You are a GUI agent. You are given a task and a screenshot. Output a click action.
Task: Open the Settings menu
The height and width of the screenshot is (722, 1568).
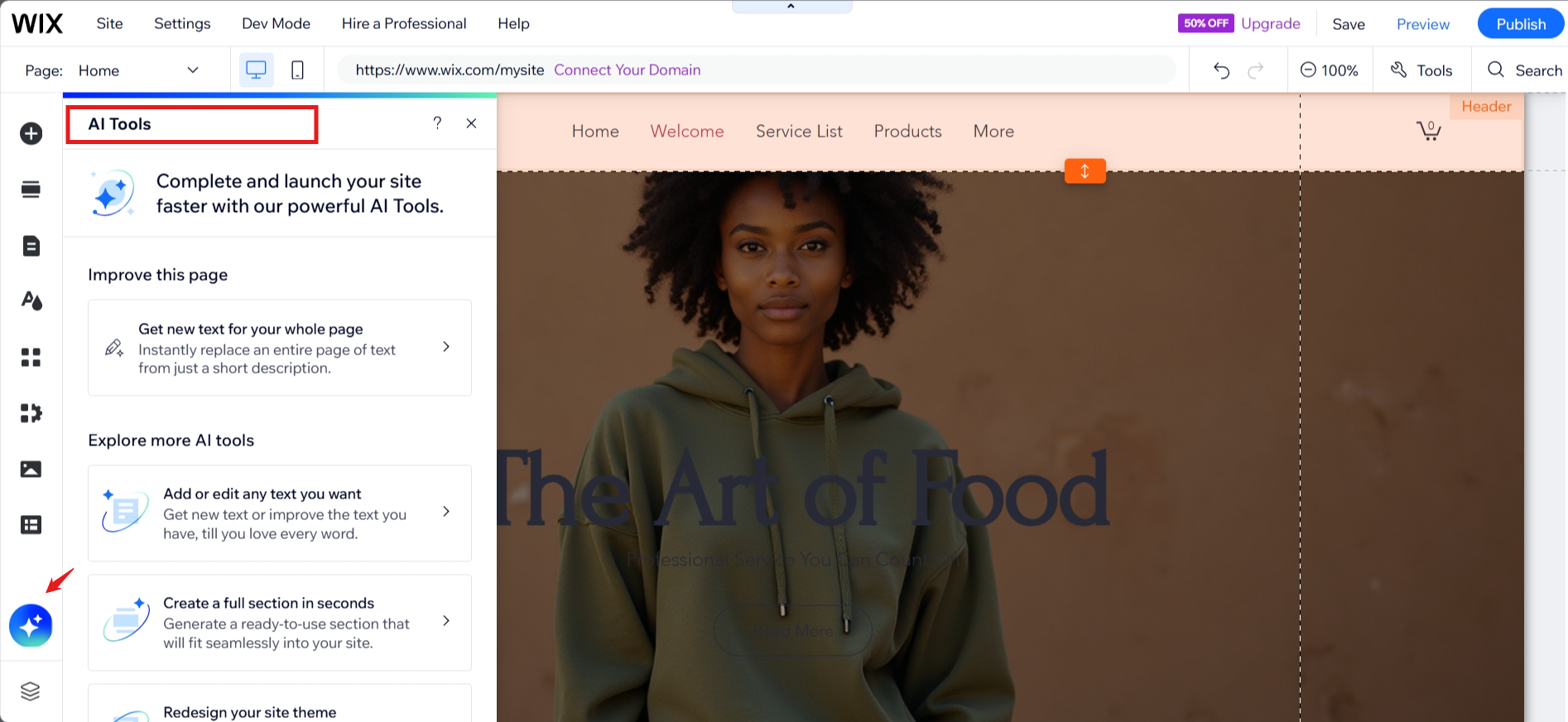click(182, 24)
